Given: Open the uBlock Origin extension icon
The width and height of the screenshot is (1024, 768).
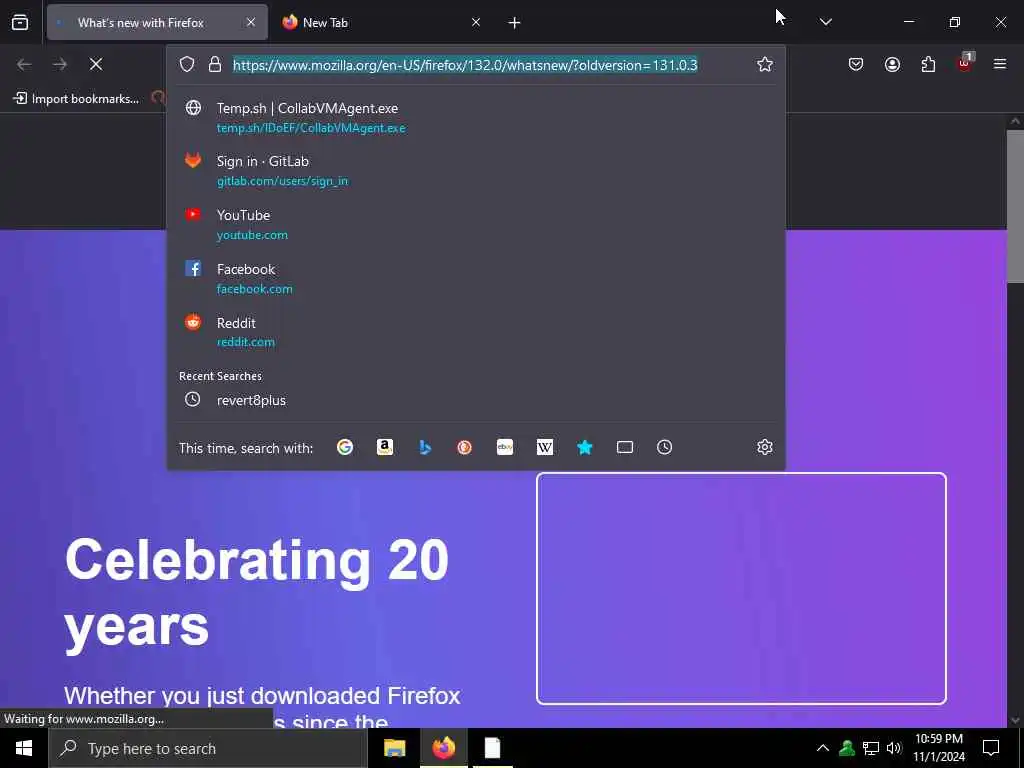Looking at the screenshot, I should (965, 63).
